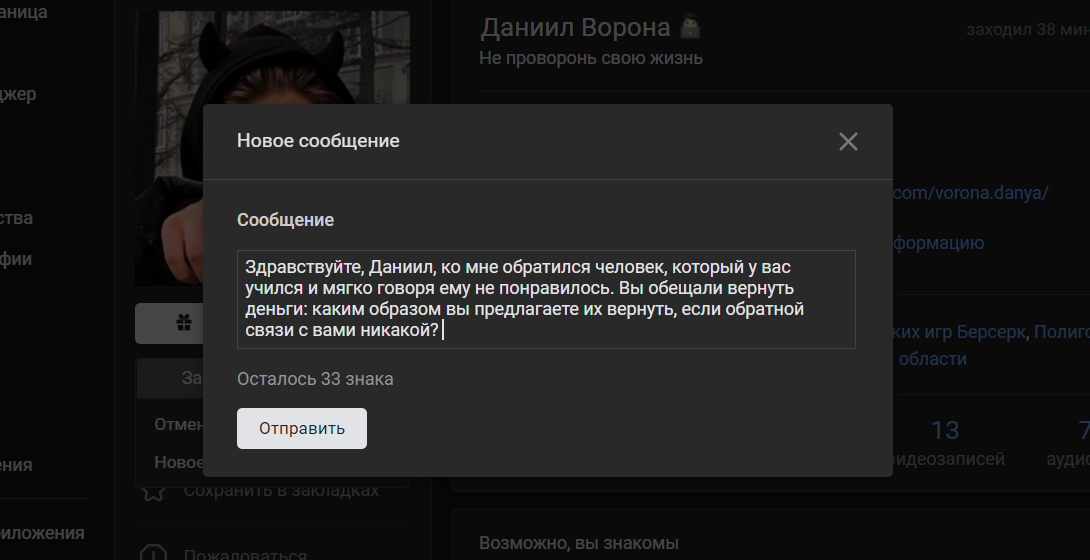The width and height of the screenshot is (1090, 560).
Task: Click the Берсерк games link
Action: tap(959, 332)
